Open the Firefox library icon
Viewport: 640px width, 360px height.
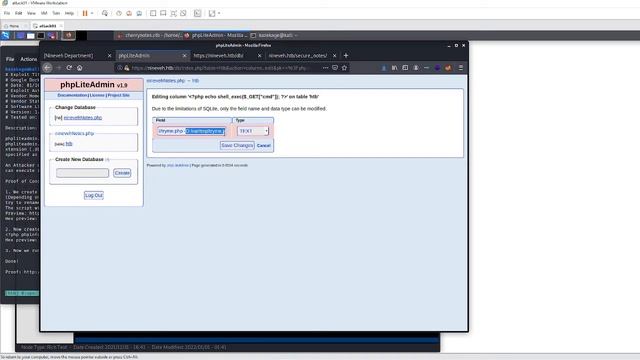point(394,68)
